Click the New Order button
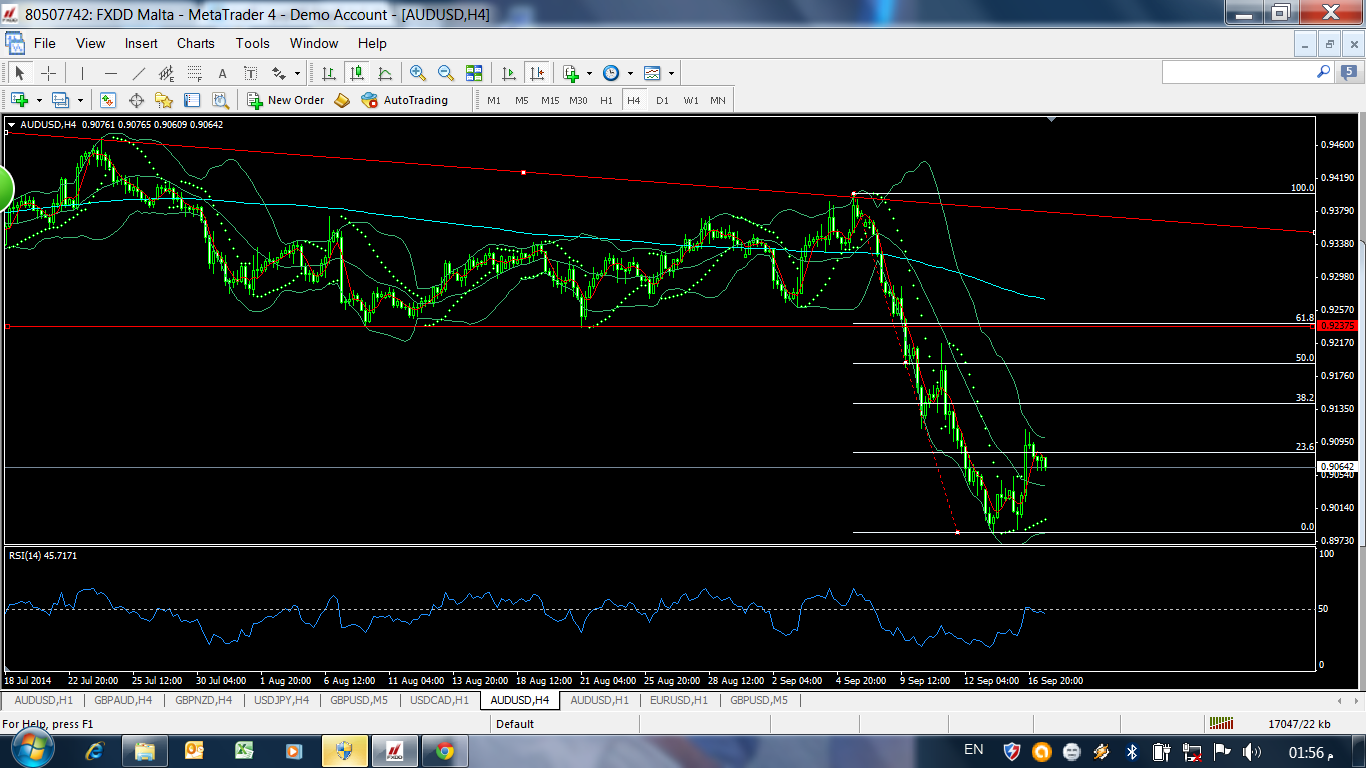Image resolution: width=1366 pixels, height=768 pixels. (286, 100)
